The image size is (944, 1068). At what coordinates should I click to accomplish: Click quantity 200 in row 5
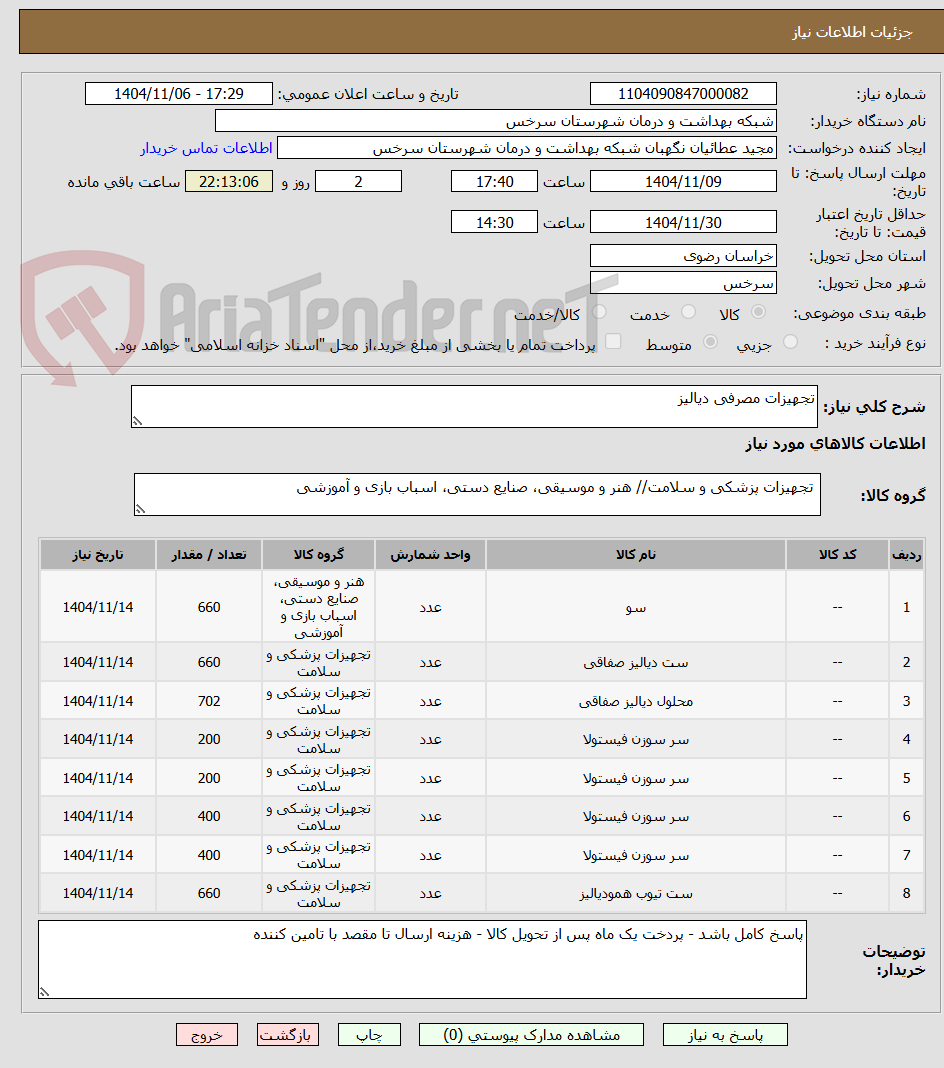[208, 778]
